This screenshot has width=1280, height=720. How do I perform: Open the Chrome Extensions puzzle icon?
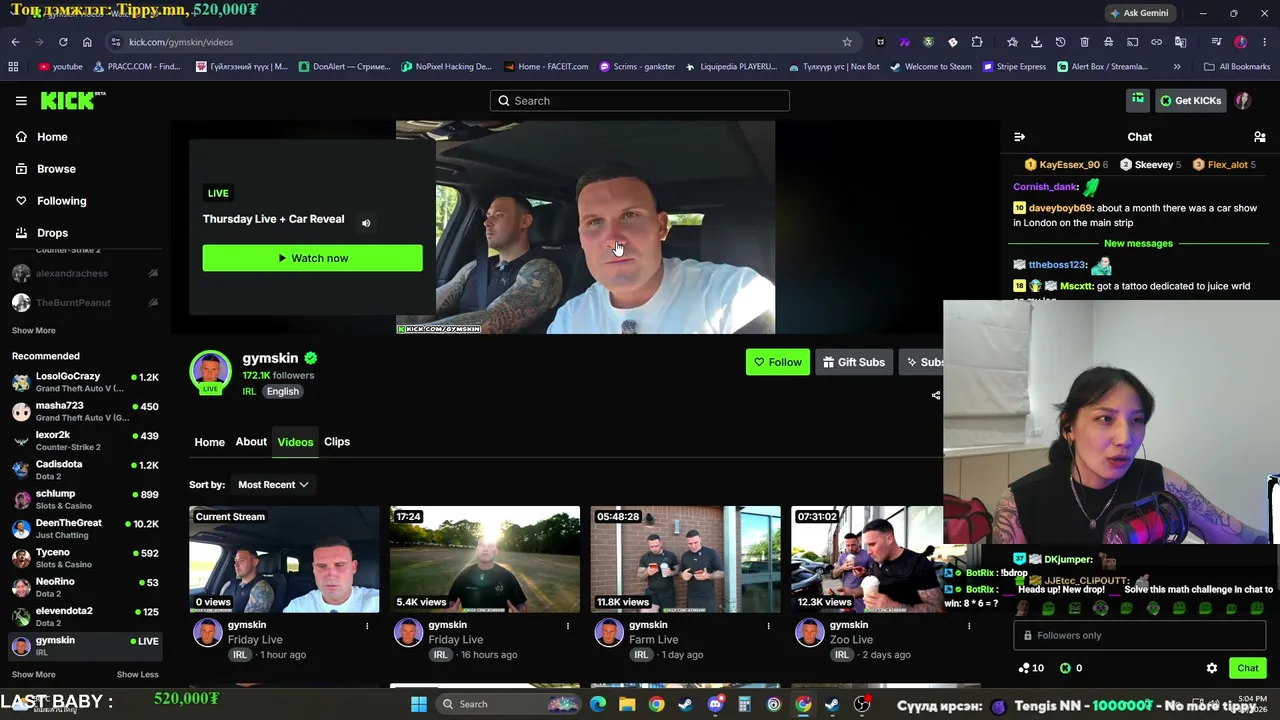977,42
